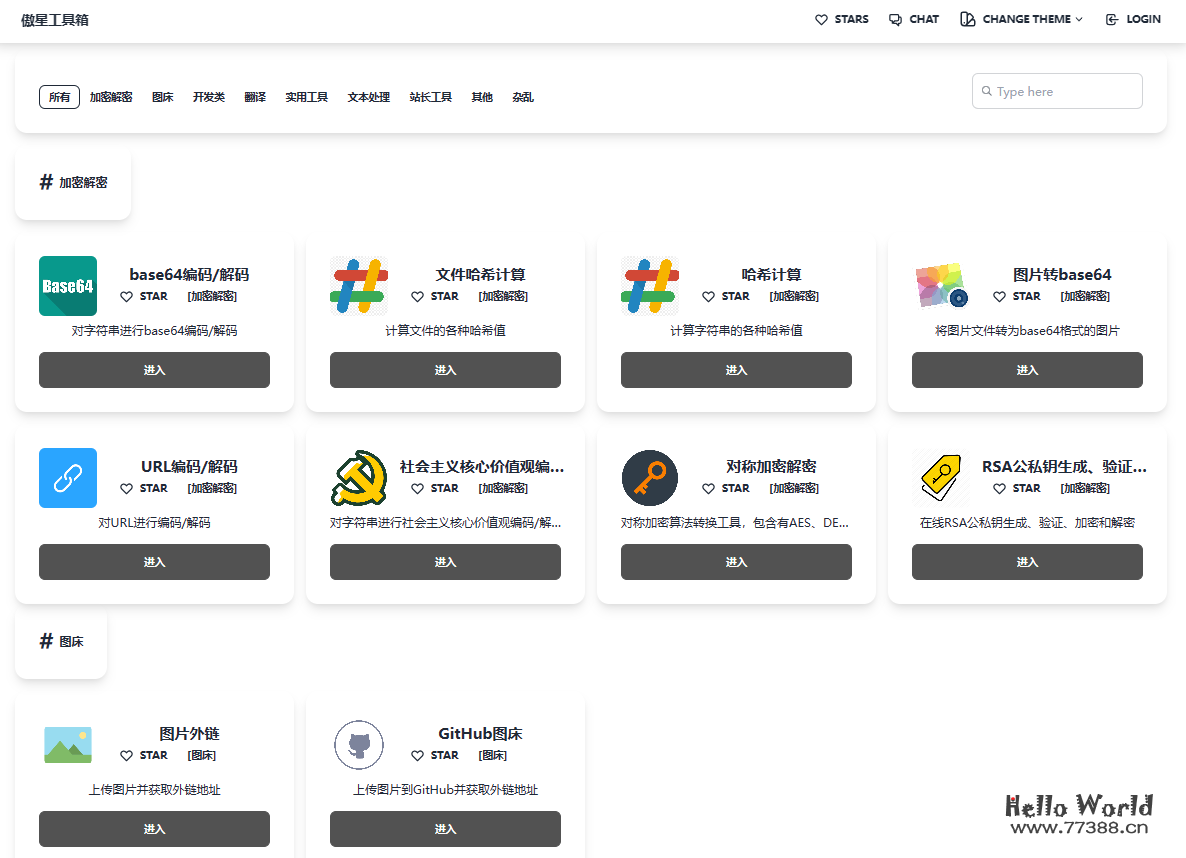Click the image icon on 图片转base64 card
This screenshot has height=858, width=1186.
[940, 285]
